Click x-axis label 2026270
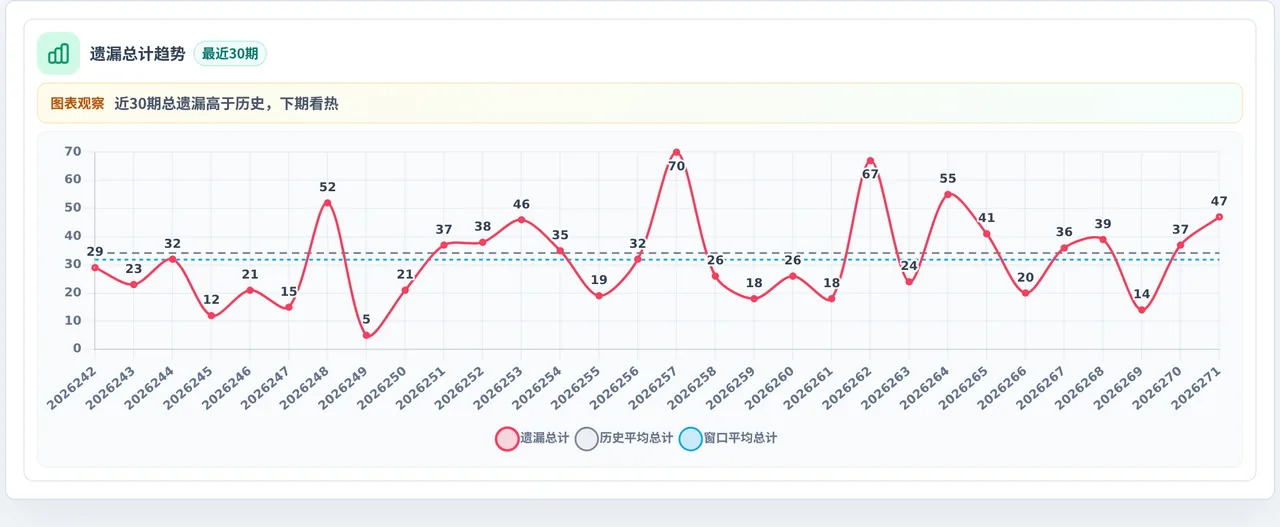 coord(1157,386)
